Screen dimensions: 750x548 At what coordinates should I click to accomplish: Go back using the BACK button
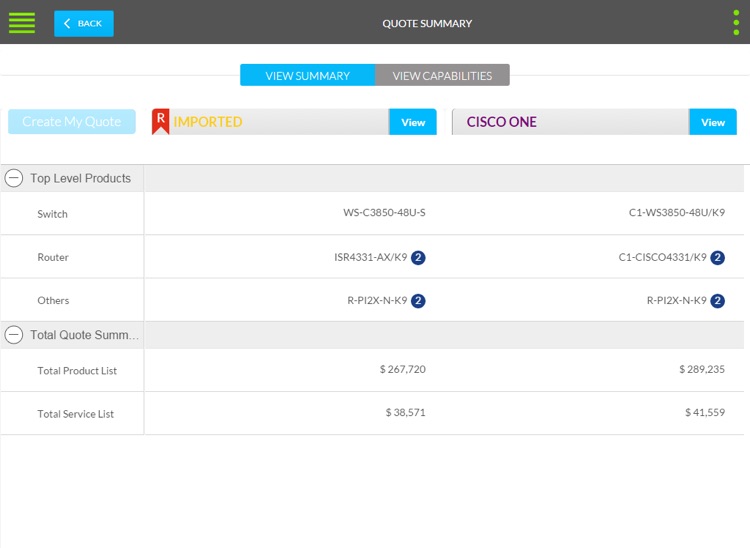84,23
